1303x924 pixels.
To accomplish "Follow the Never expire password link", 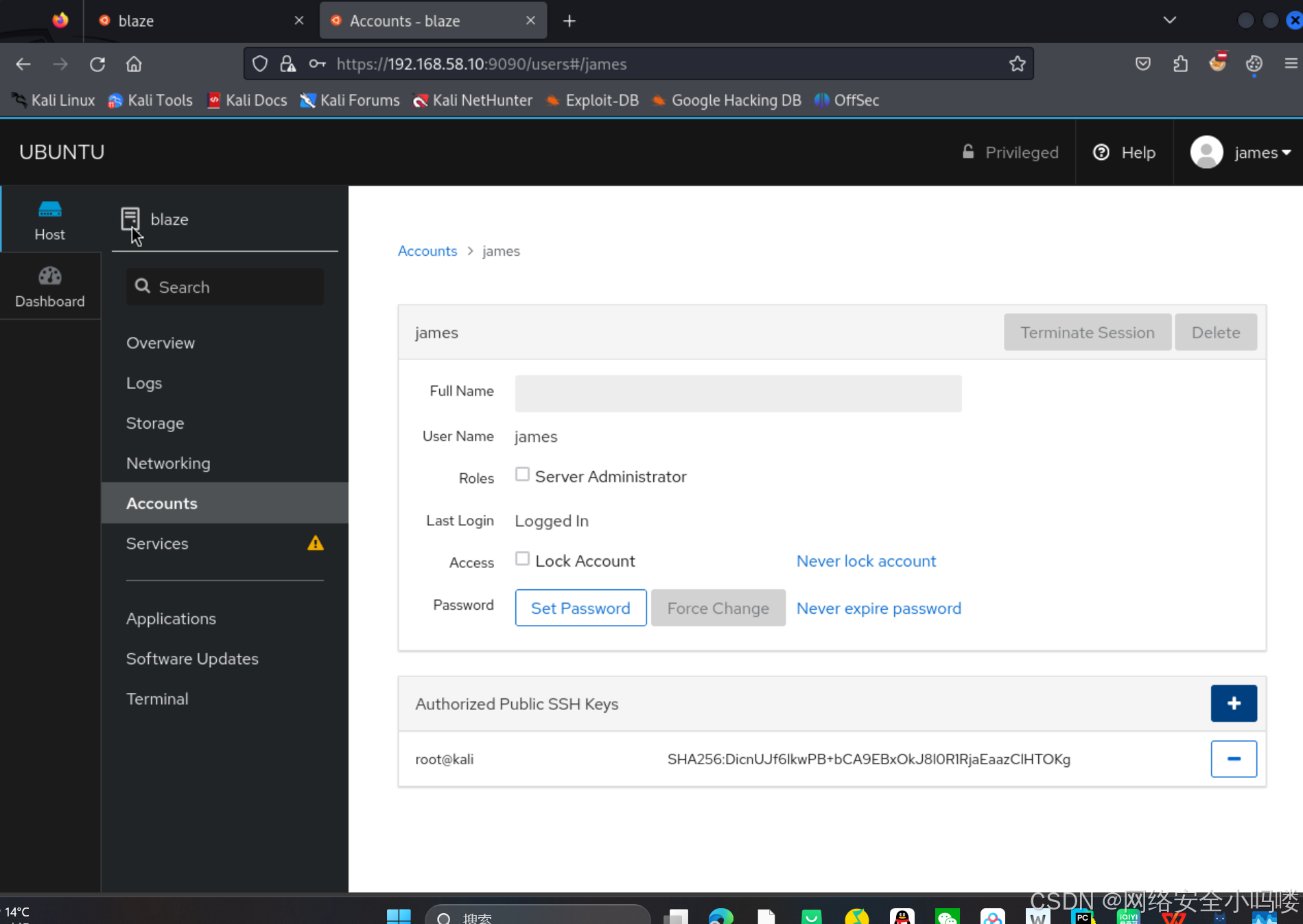I will (x=878, y=608).
